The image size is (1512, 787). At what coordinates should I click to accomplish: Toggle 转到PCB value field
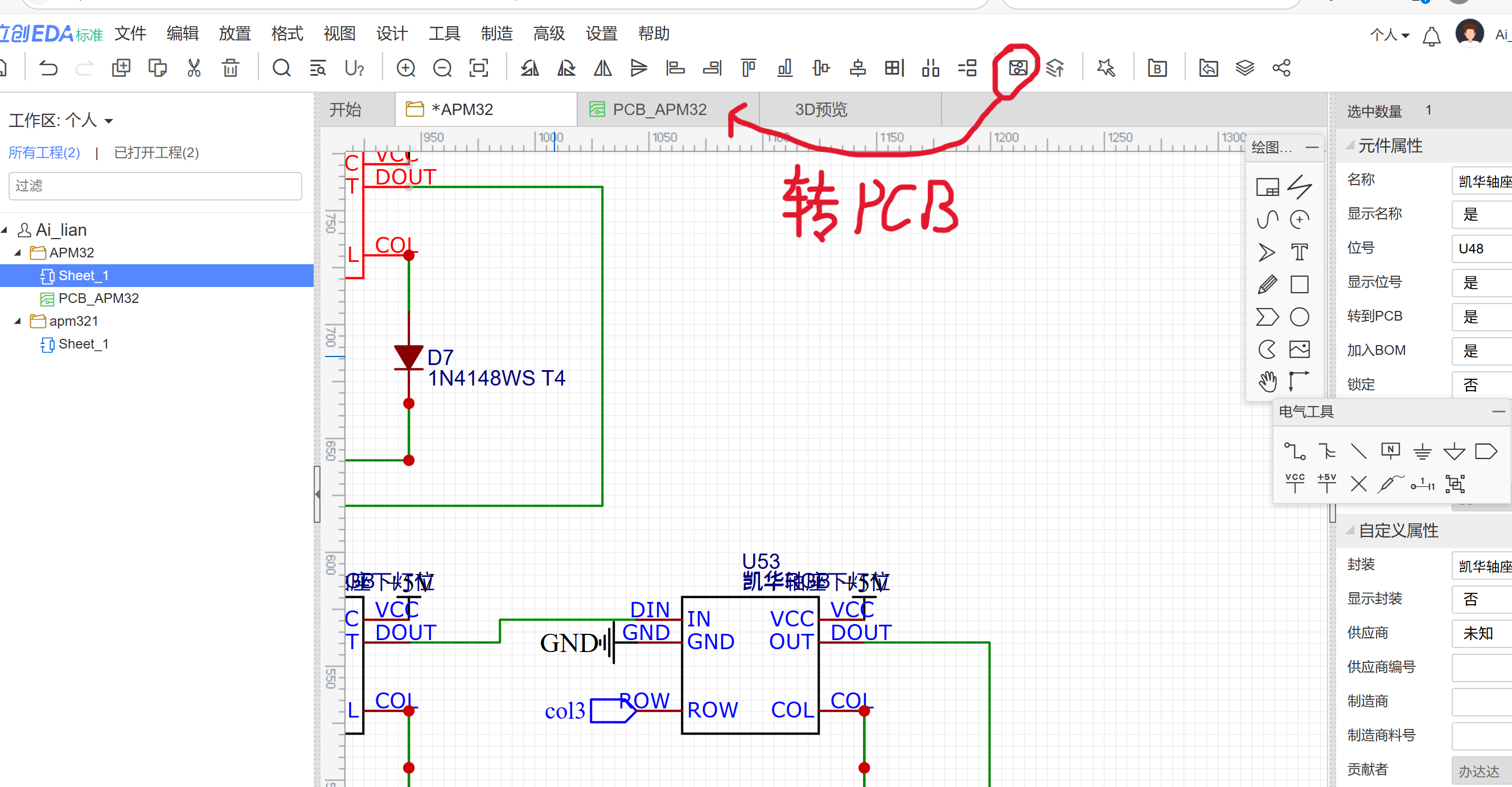[x=1480, y=317]
